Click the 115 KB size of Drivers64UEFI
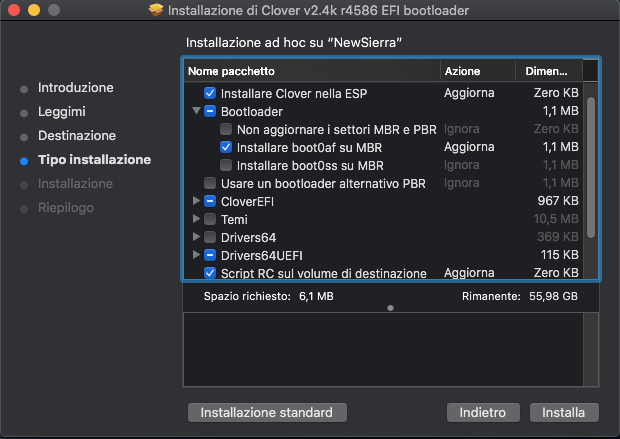The width and height of the screenshot is (620, 439). (x=560, y=254)
